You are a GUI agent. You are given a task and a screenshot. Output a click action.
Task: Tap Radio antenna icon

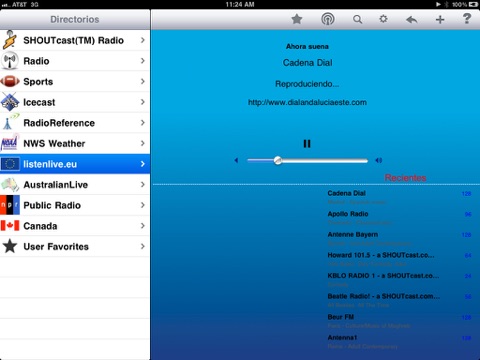point(10,61)
